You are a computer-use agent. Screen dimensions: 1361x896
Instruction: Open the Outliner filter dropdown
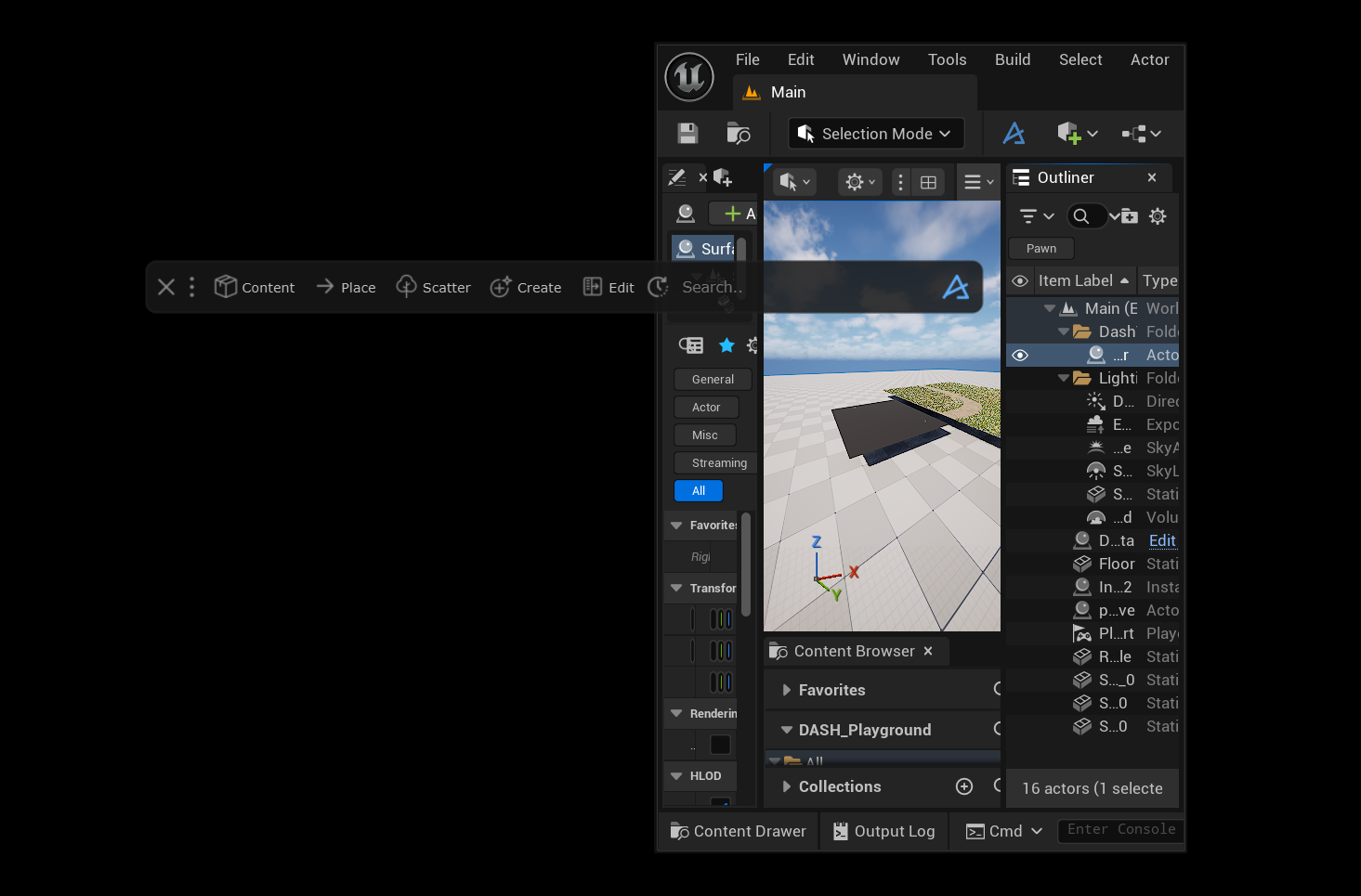click(x=1036, y=216)
